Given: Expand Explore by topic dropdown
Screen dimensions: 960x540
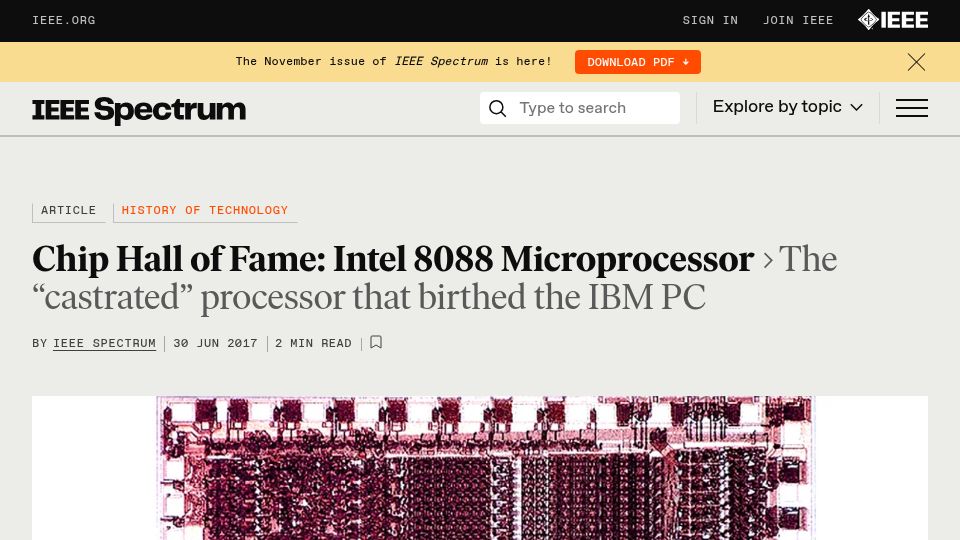Looking at the screenshot, I should click(787, 107).
